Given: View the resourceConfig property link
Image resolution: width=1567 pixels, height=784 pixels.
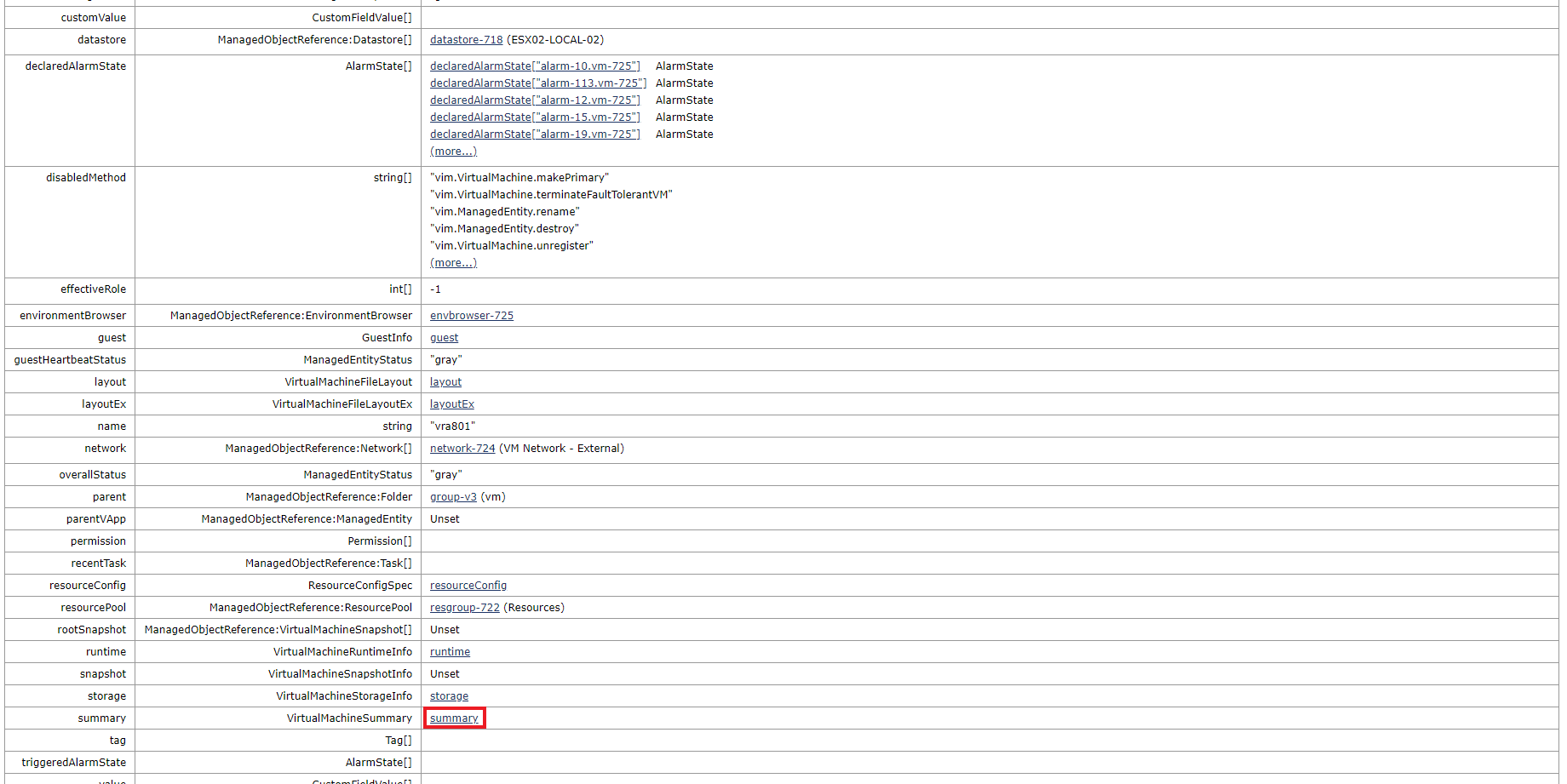Looking at the screenshot, I should [x=468, y=585].
